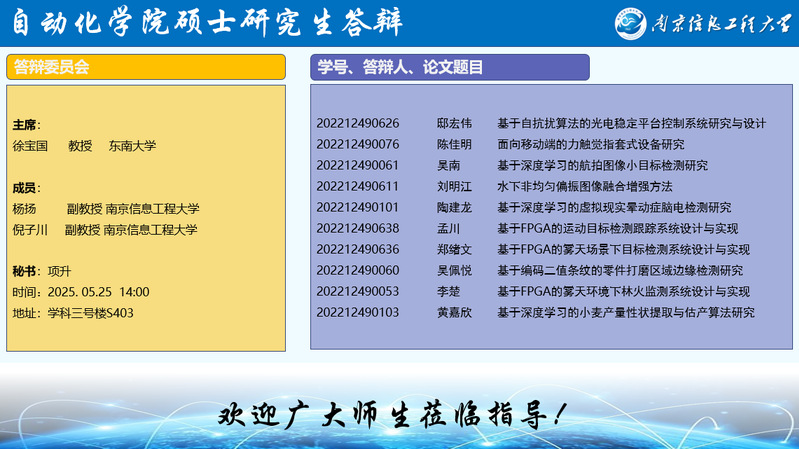The width and height of the screenshot is (799, 449).
Task: Click committee member 倪子川 entry
Action: click(30, 230)
